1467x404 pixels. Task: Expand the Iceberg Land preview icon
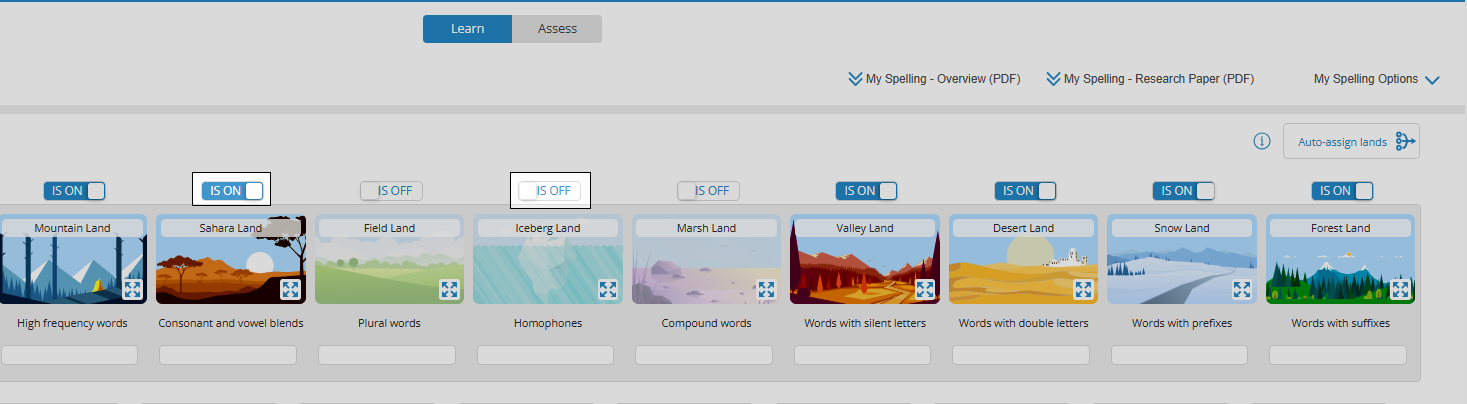607,289
